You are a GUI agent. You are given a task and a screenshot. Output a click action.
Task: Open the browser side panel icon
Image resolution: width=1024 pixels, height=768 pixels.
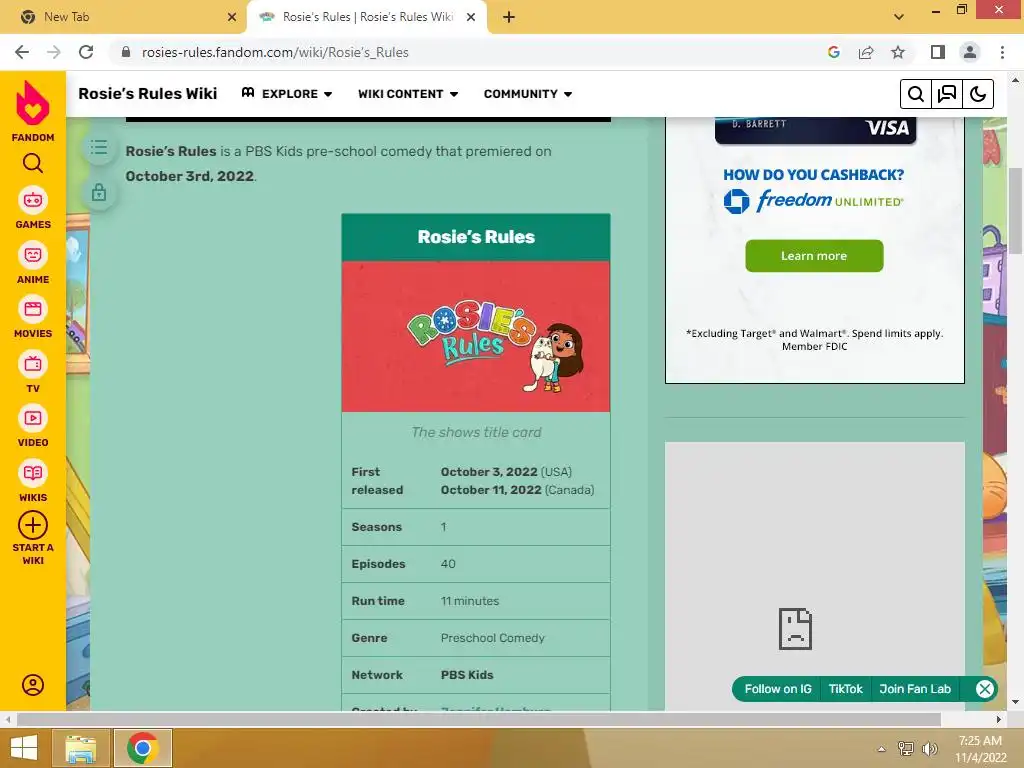pos(938,52)
